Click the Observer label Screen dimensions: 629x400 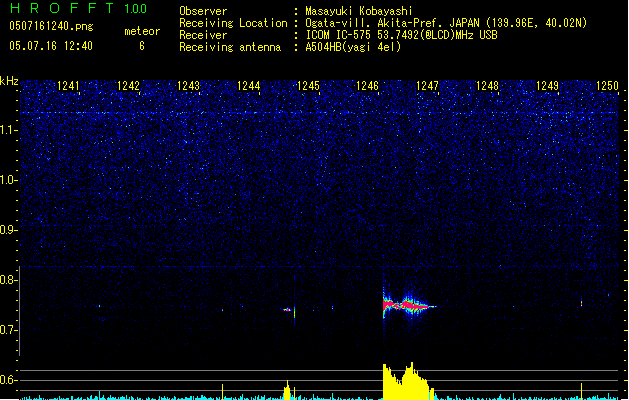[203, 11]
